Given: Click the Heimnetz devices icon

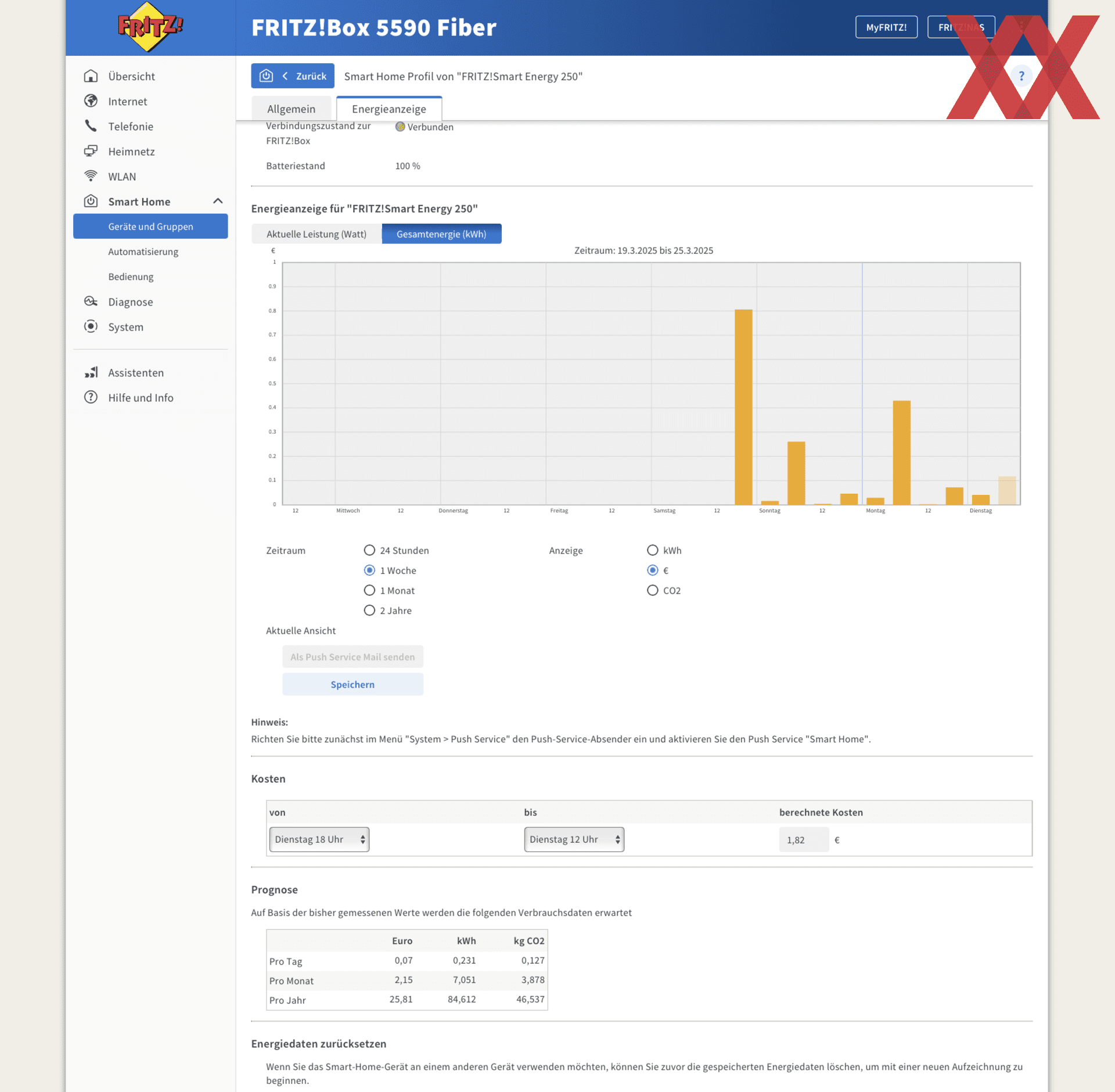Looking at the screenshot, I should click(x=91, y=151).
